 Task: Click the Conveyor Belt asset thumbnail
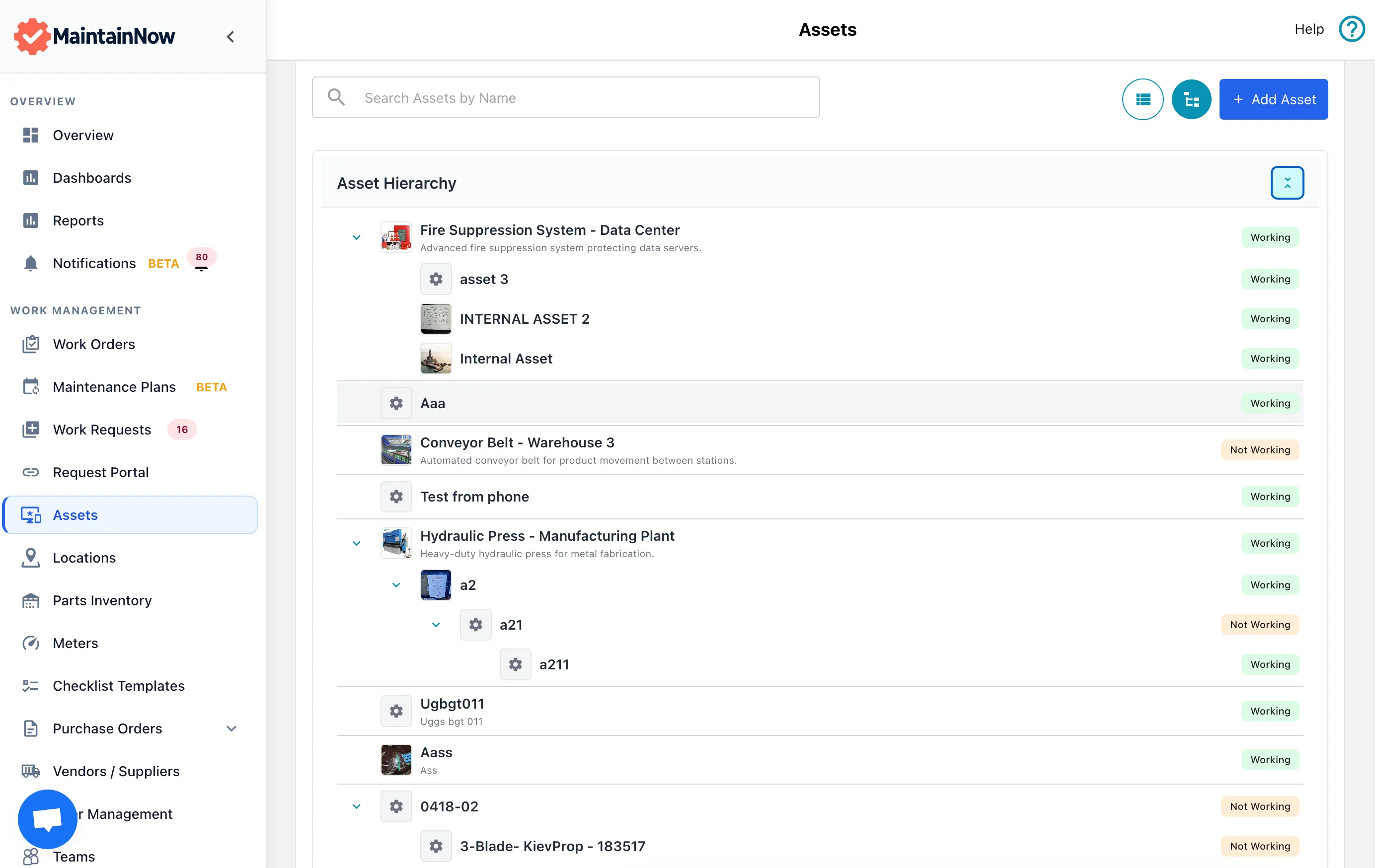[396, 450]
